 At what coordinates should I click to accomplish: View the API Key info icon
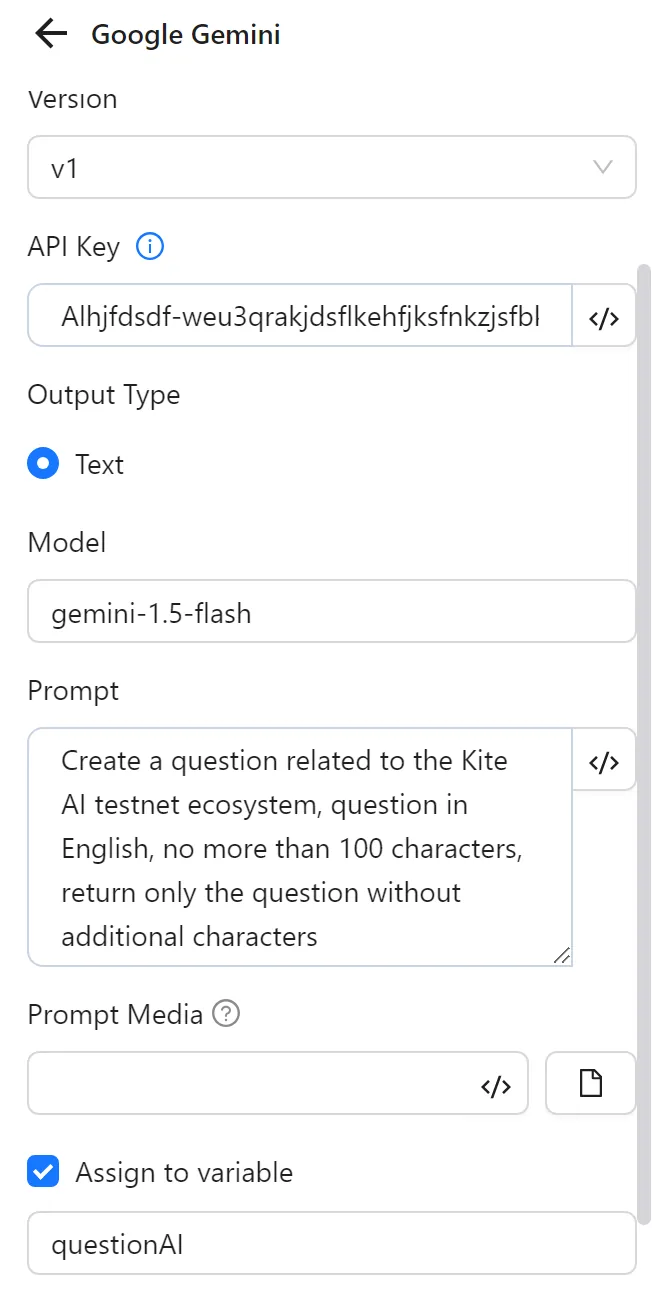pos(149,246)
